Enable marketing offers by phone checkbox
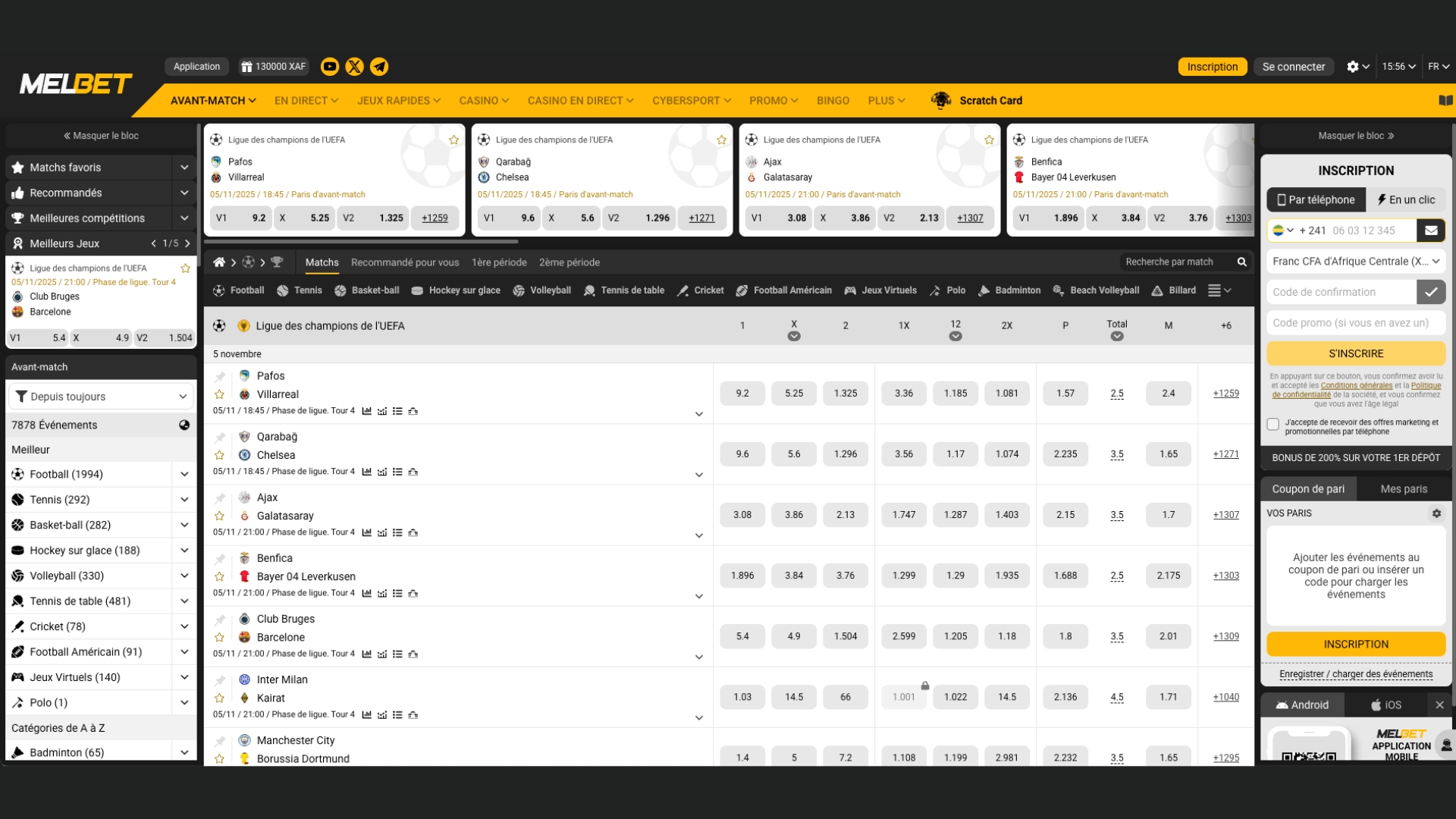Image resolution: width=1456 pixels, height=819 pixels. coord(1272,425)
